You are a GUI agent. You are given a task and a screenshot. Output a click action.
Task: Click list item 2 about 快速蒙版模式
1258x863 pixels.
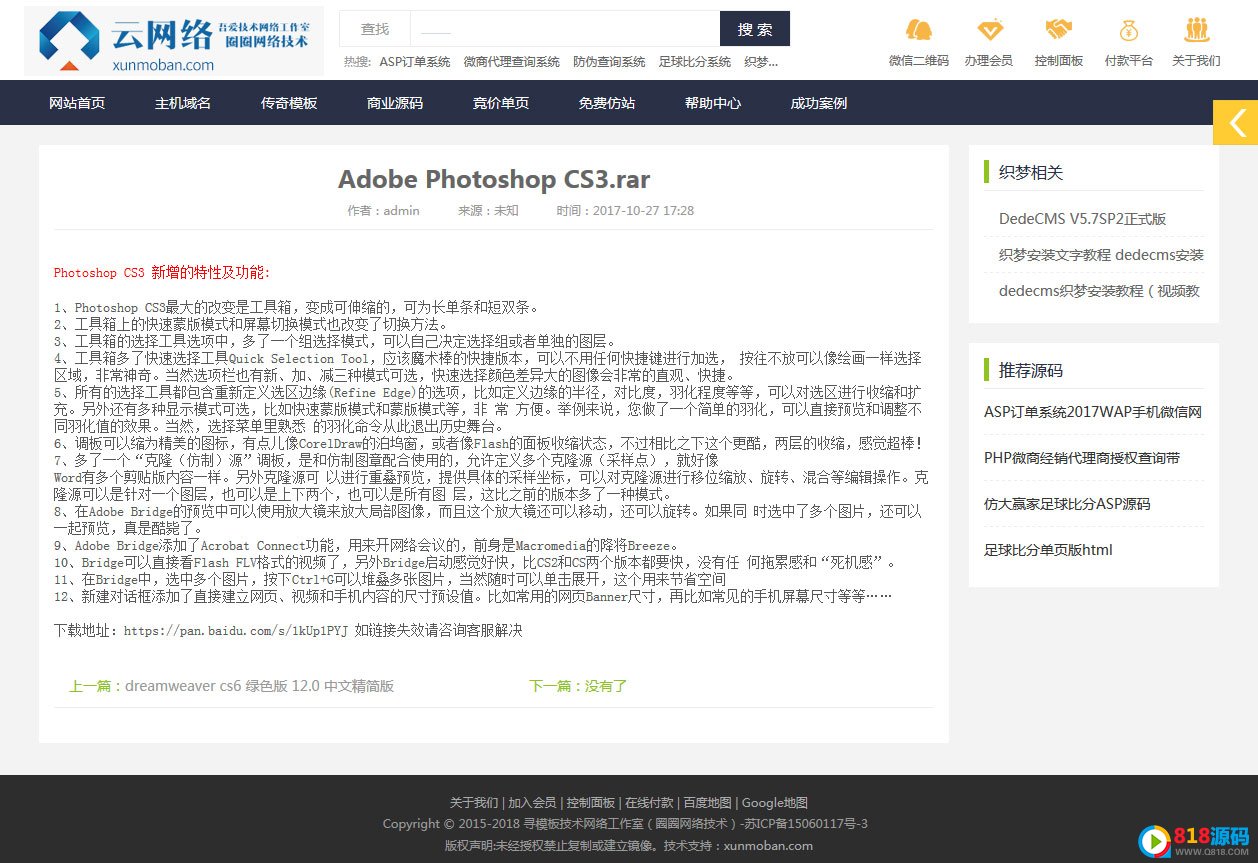click(251, 324)
